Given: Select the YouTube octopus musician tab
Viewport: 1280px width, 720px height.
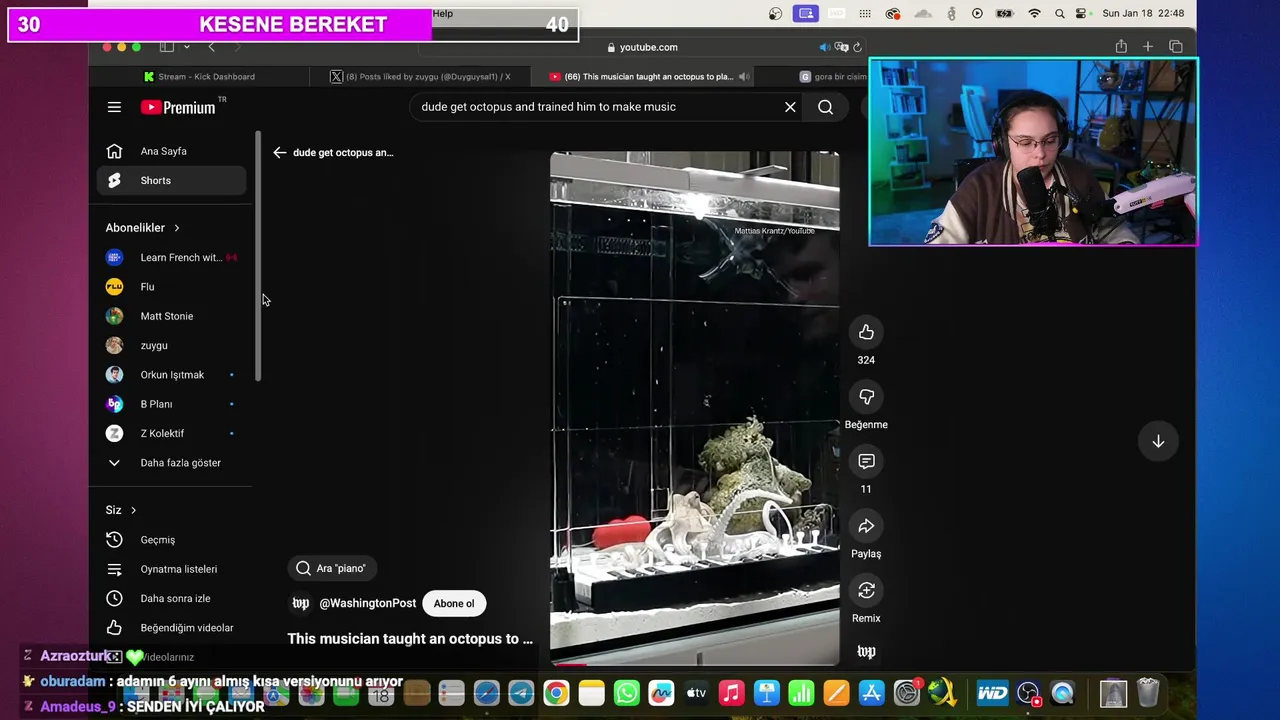Looking at the screenshot, I should 640,76.
